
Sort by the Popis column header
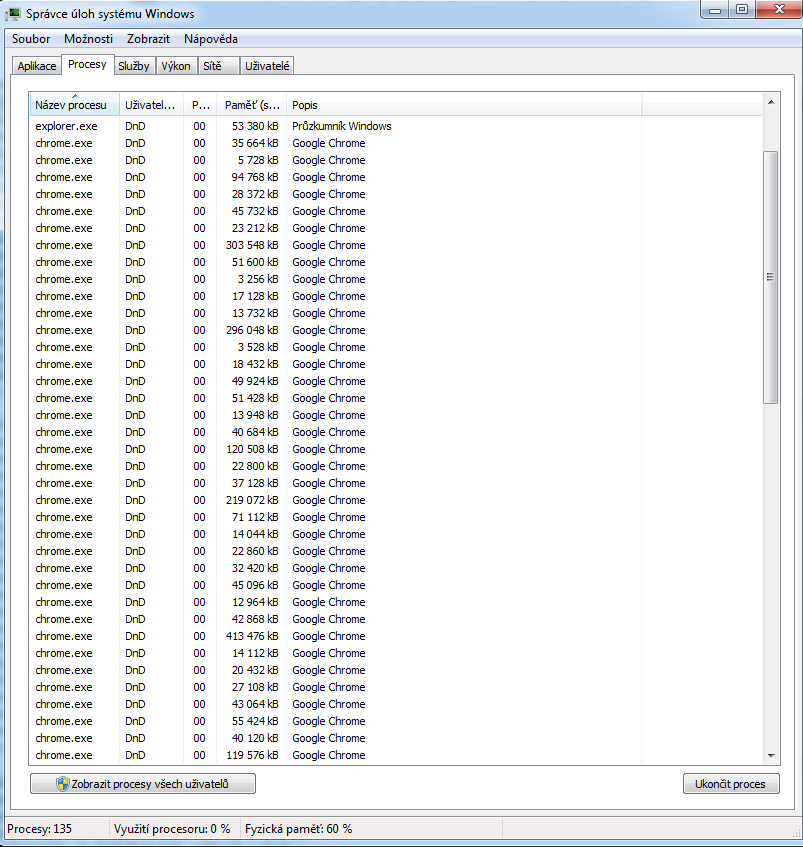pos(464,105)
